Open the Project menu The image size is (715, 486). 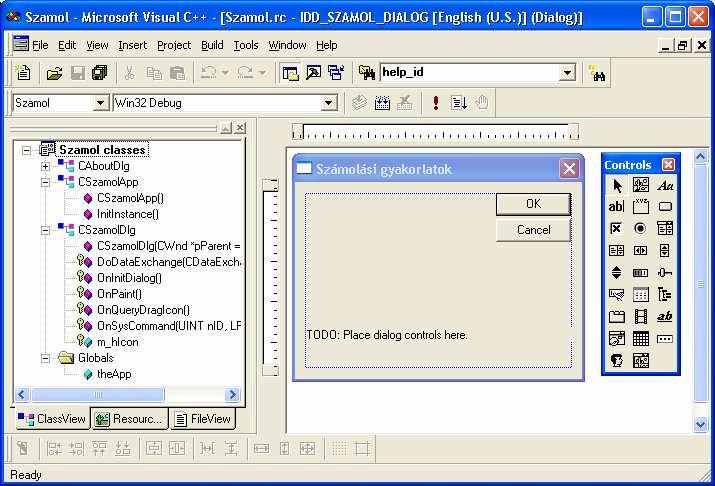pos(174,45)
